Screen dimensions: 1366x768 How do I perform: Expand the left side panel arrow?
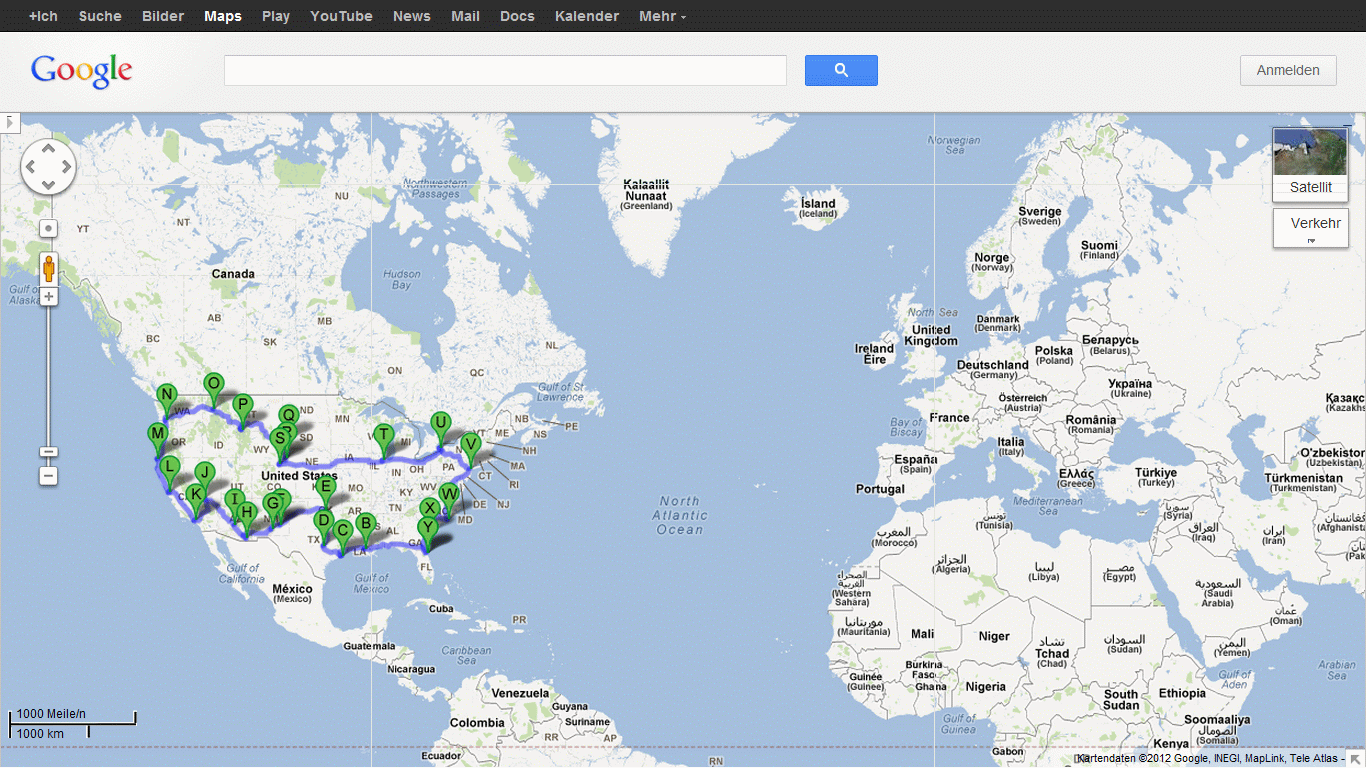click(9, 122)
